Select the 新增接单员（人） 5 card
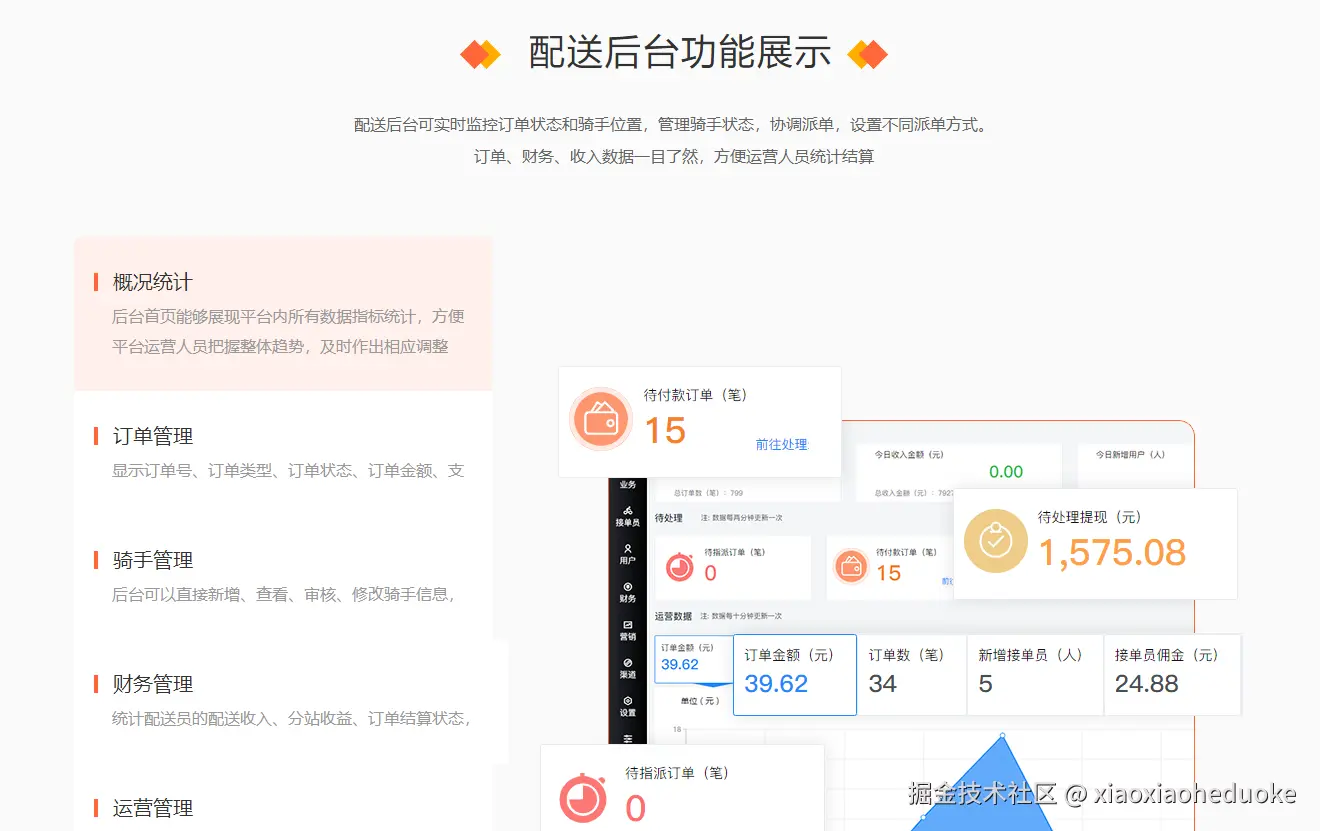Screen dimensions: 1320x831 point(1035,675)
